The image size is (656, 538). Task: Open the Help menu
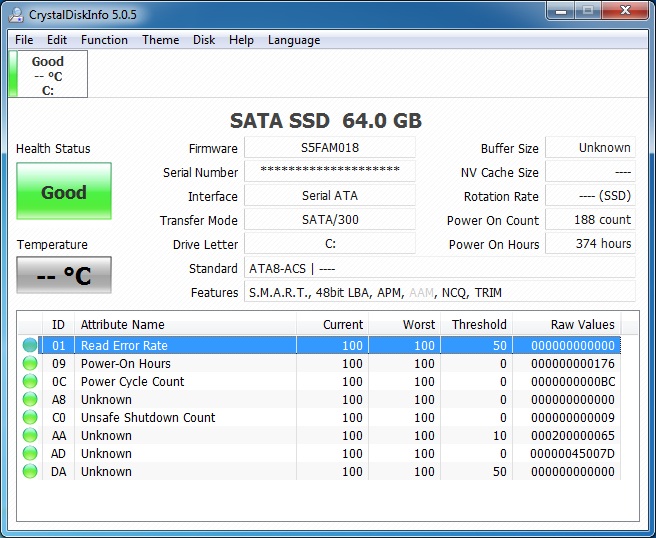point(241,40)
